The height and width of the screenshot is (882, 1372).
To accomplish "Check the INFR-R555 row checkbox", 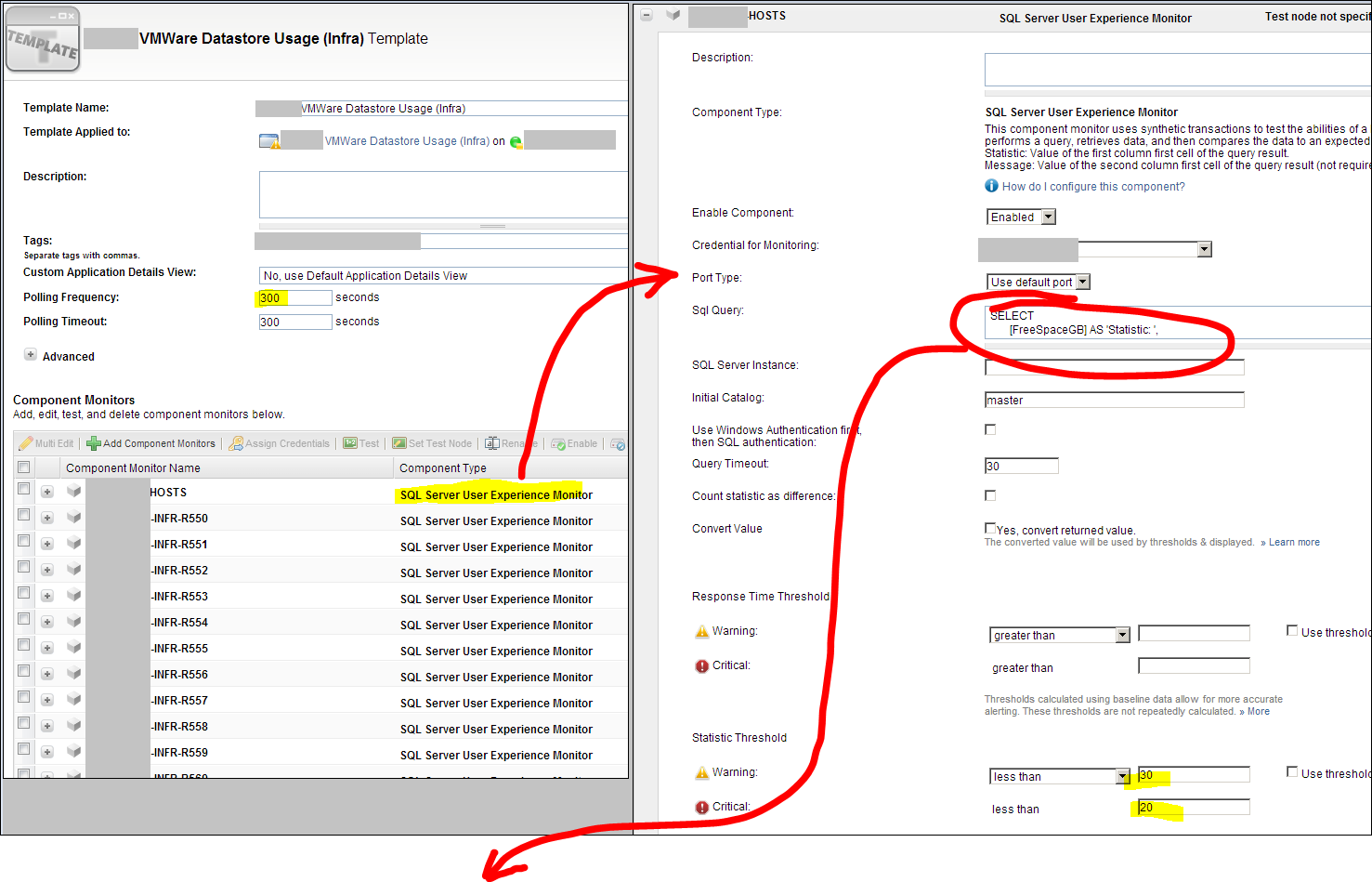I will (x=24, y=645).
